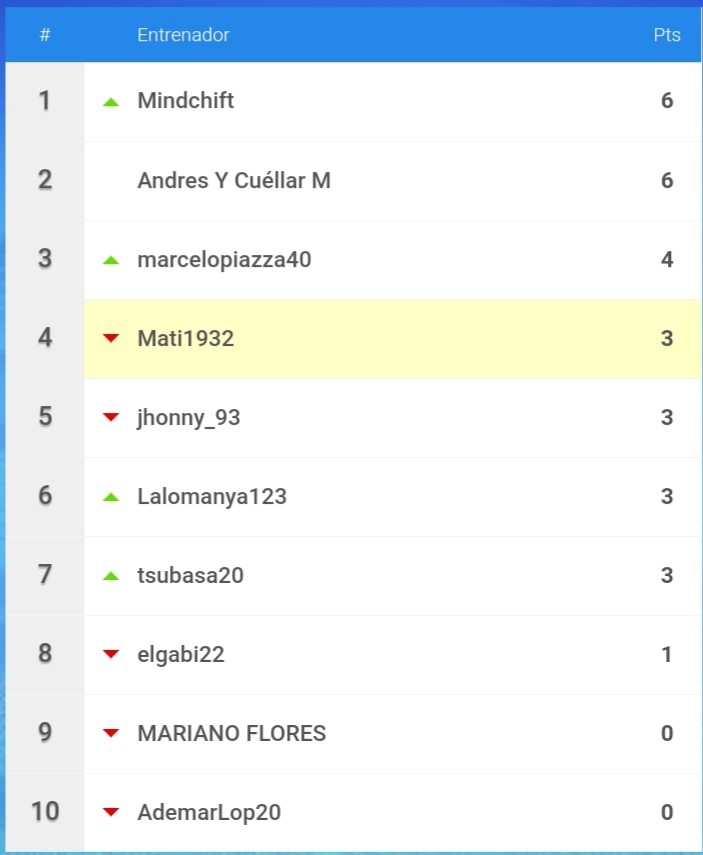Select the highlighted Mati1932 row
703x855 pixels.
(x=393, y=339)
